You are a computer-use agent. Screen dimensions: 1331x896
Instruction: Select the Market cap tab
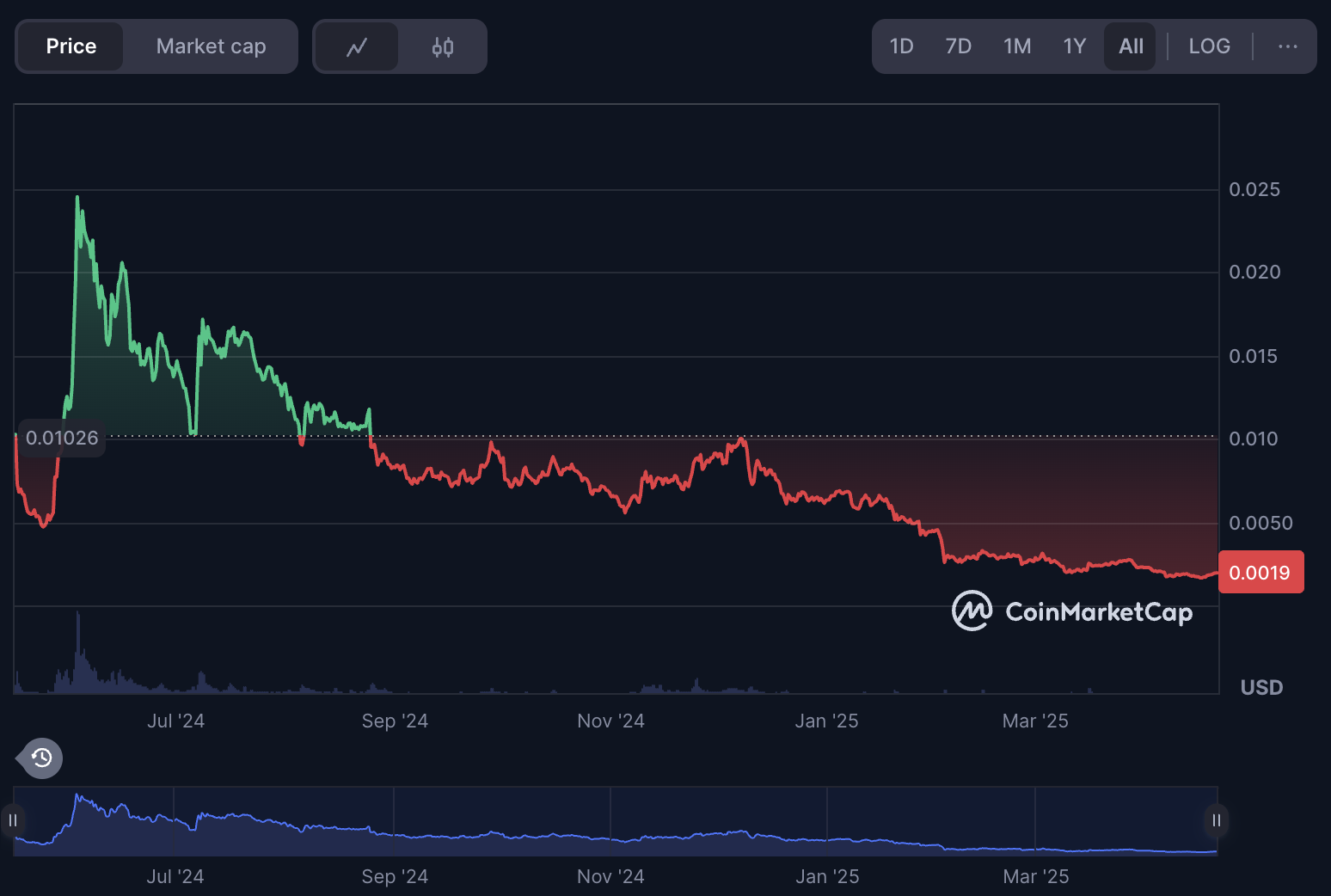tap(211, 46)
